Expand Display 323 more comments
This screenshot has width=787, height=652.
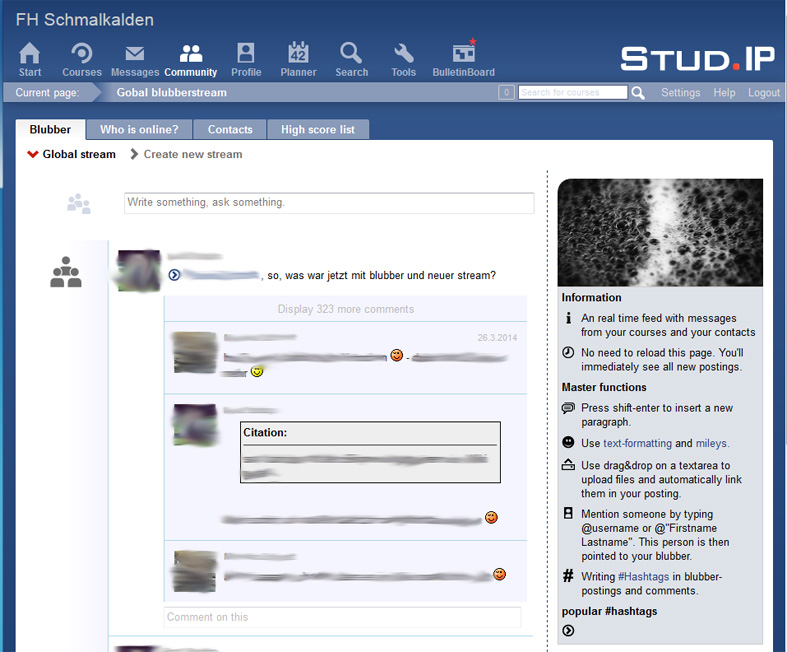(x=346, y=309)
